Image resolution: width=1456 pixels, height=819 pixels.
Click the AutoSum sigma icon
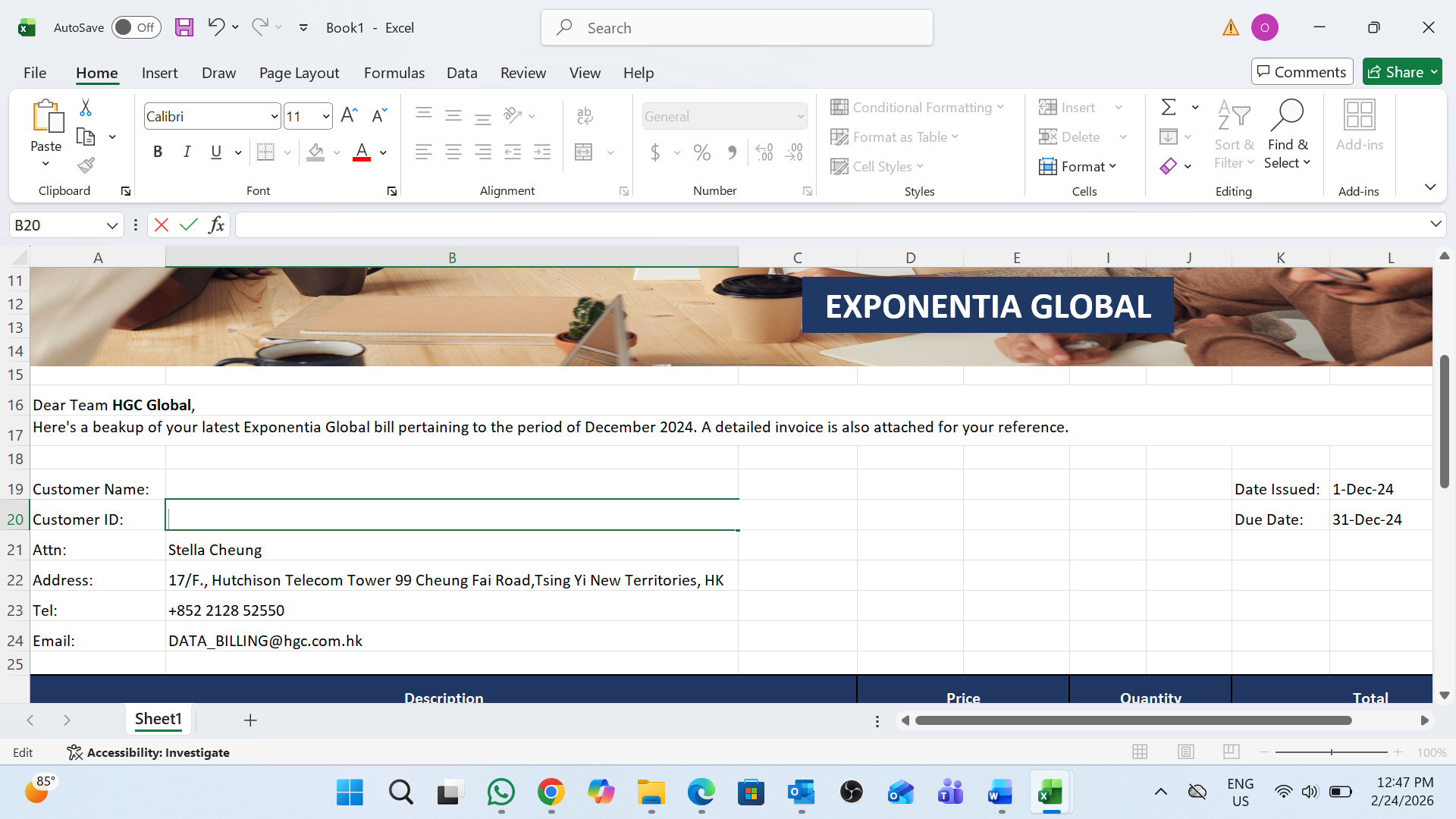pos(1169,107)
